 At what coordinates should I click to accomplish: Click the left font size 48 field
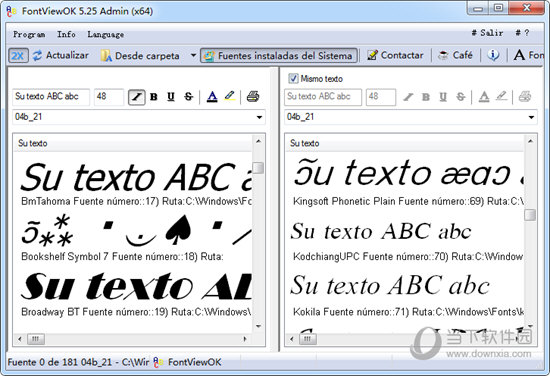pyautogui.click(x=109, y=97)
